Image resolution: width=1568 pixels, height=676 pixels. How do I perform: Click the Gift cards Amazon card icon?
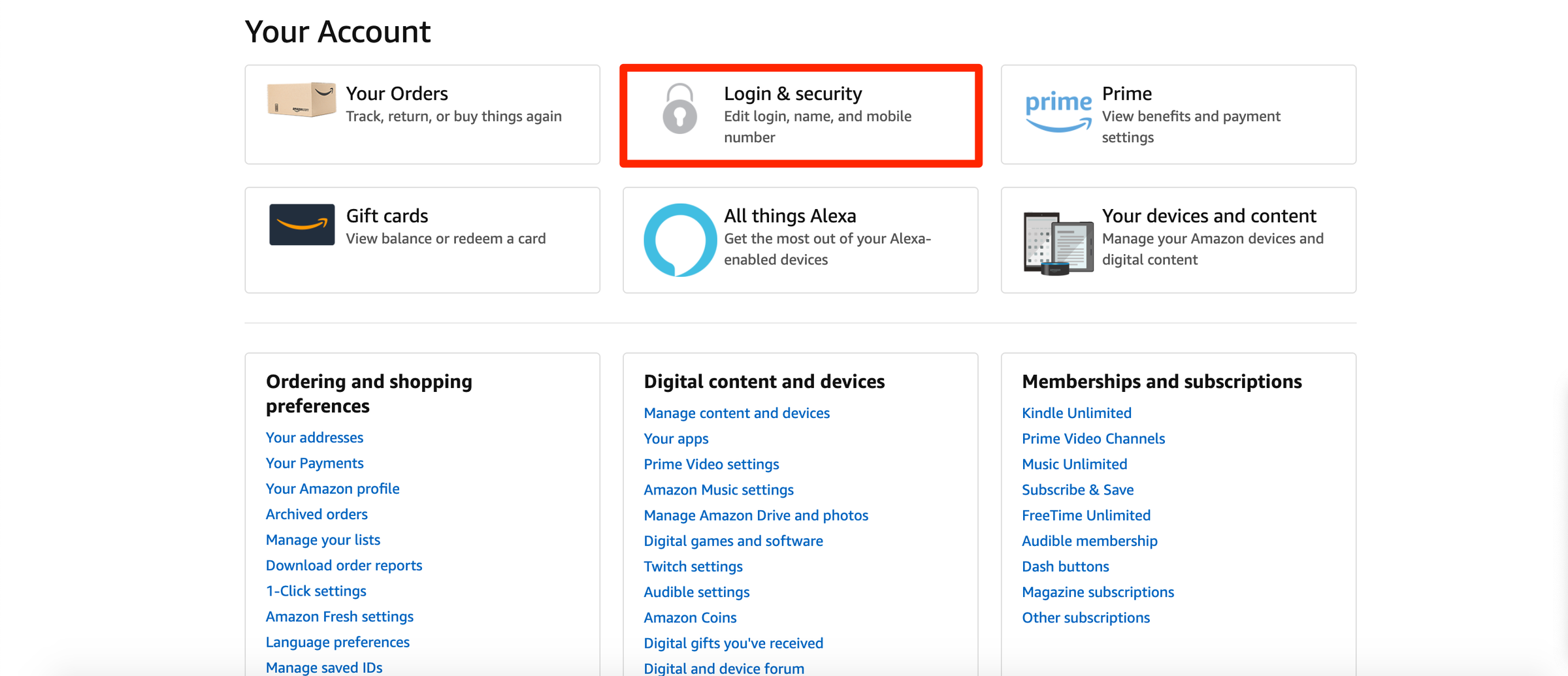(x=302, y=225)
